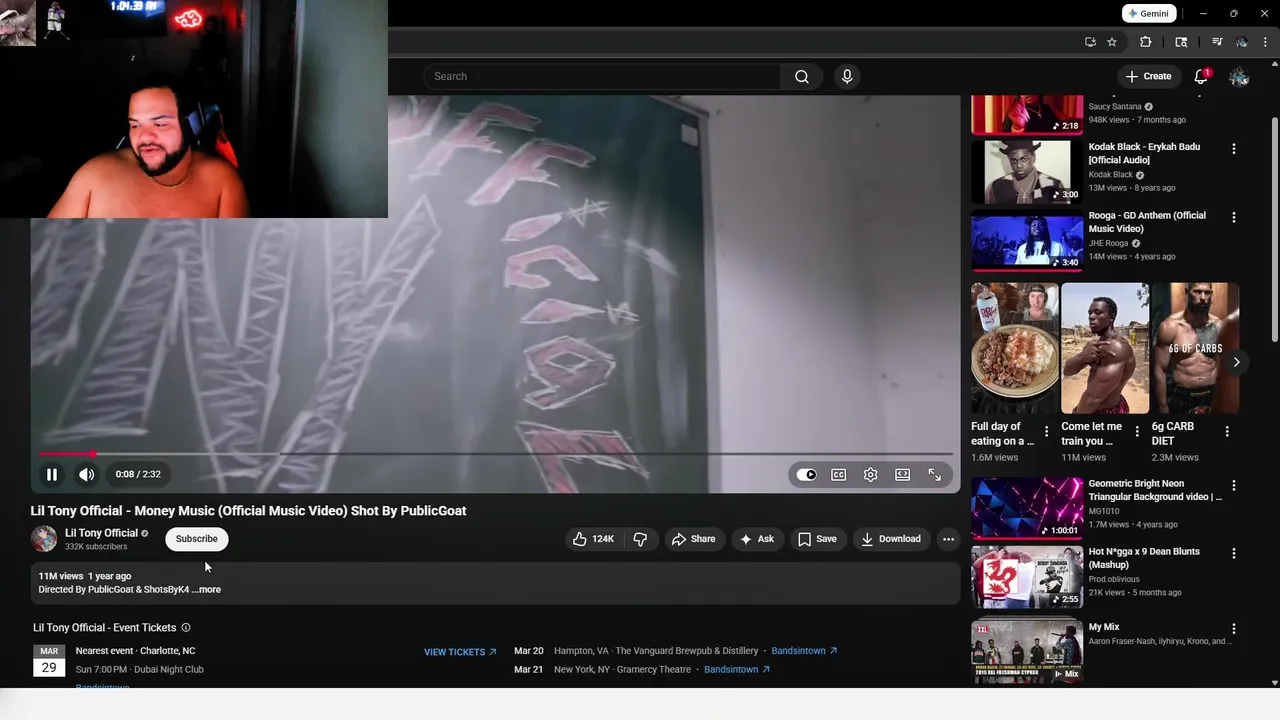Switch to theater mode

coord(903,475)
